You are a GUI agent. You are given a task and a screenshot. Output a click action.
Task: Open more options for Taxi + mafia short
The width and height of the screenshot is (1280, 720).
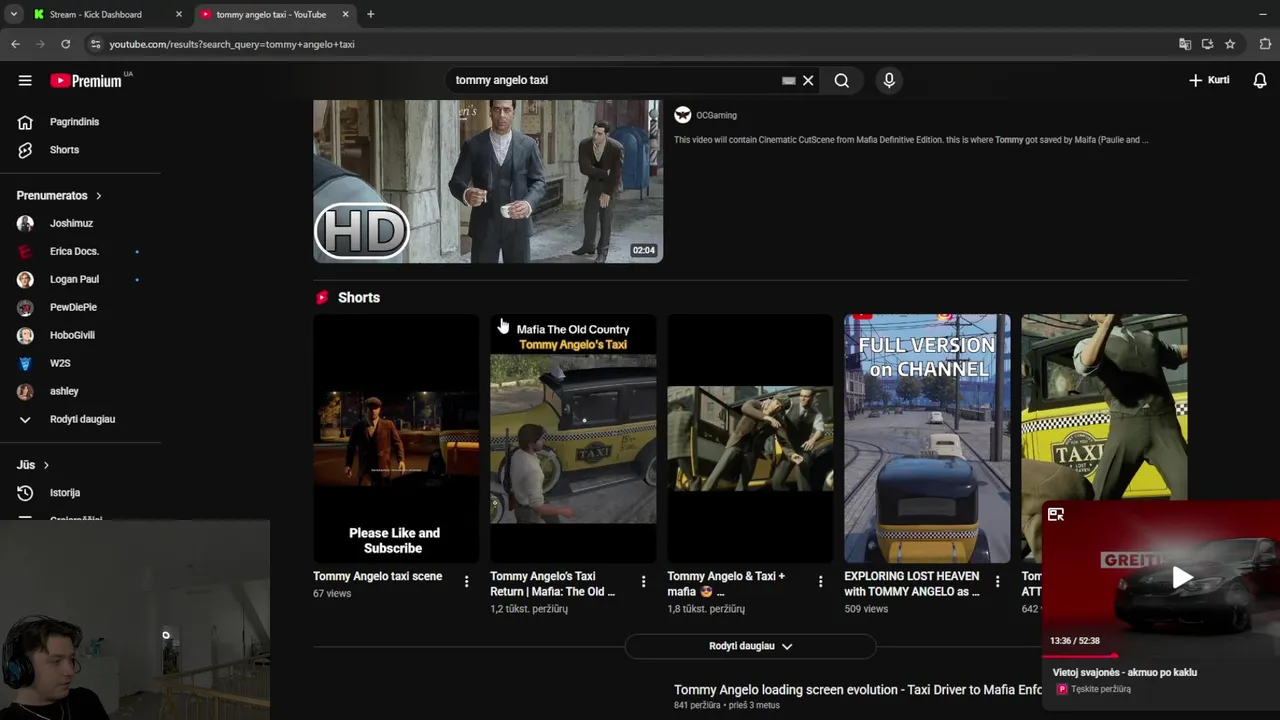(820, 581)
